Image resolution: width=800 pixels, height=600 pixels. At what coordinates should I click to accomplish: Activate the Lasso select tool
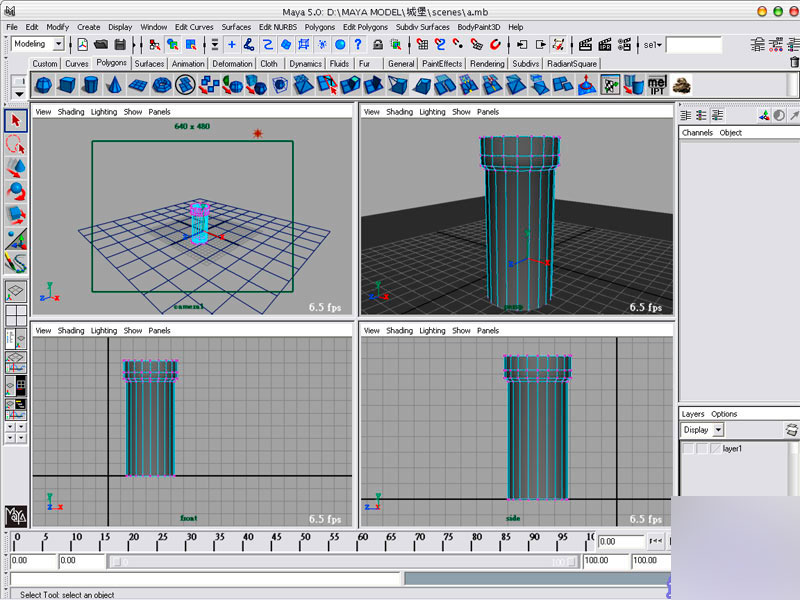15,144
